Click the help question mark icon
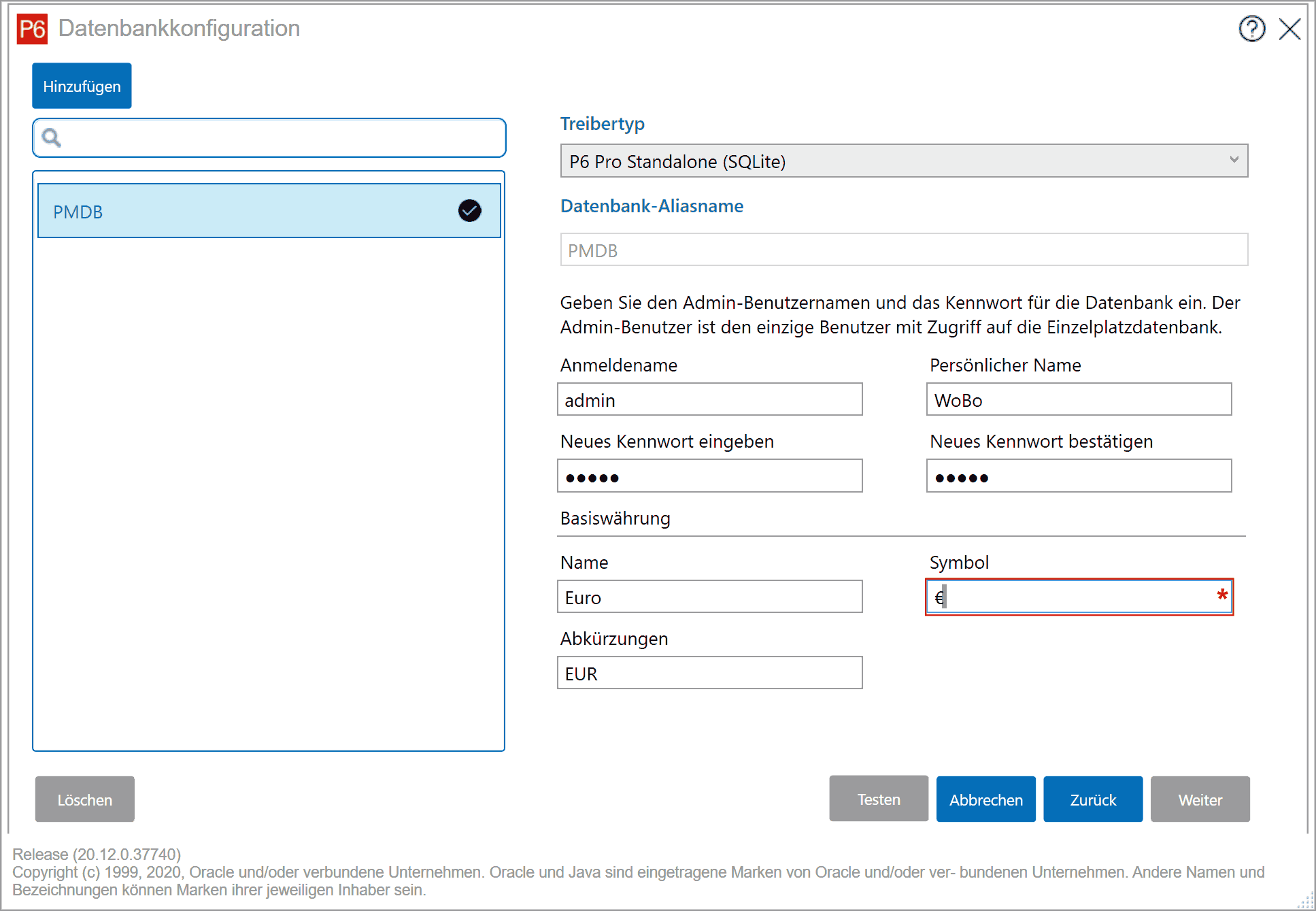The height and width of the screenshot is (911, 1316). point(1251,29)
